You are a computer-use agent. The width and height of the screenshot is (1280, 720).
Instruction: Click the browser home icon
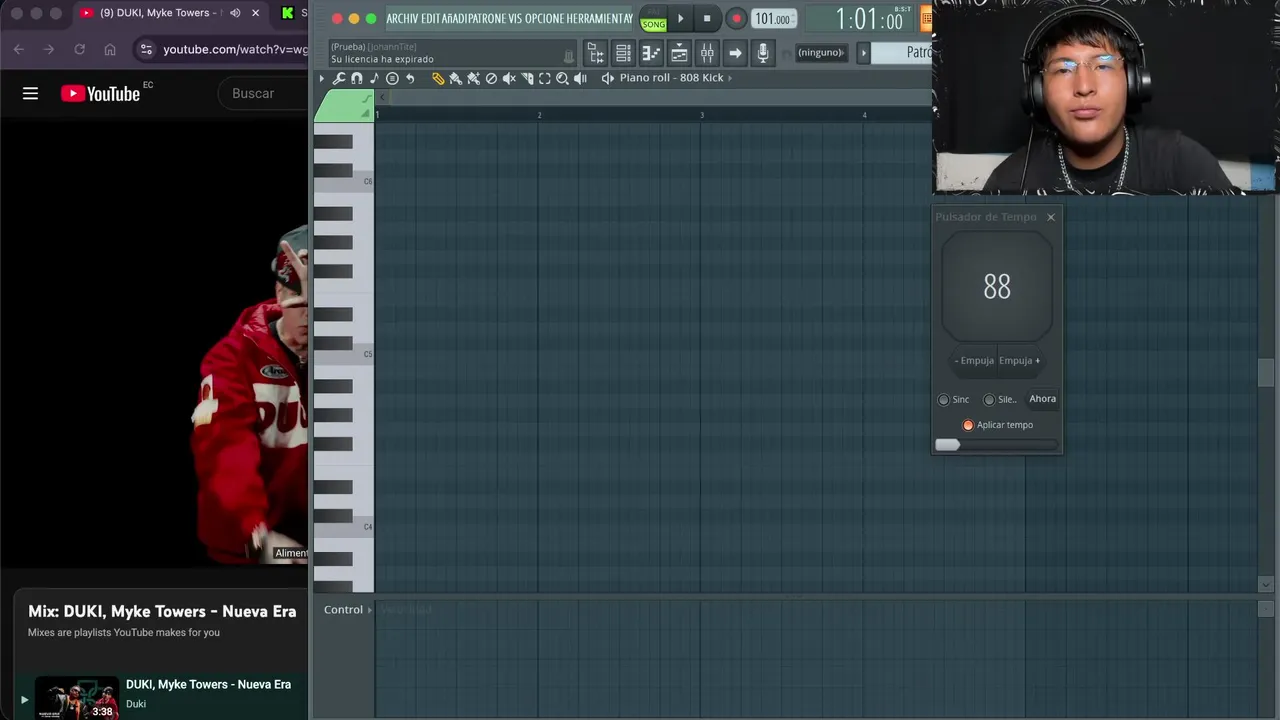pos(110,49)
